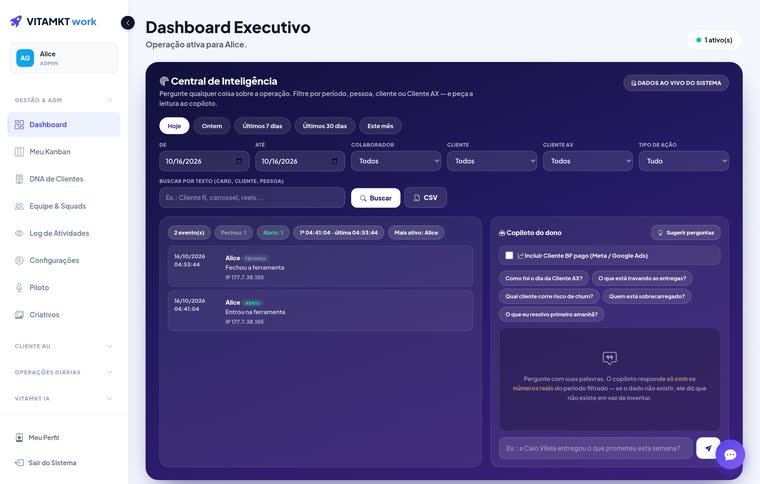760x484 pixels.
Task: Collapse the Gestão & ADM sidebar section
Action: click(63, 100)
